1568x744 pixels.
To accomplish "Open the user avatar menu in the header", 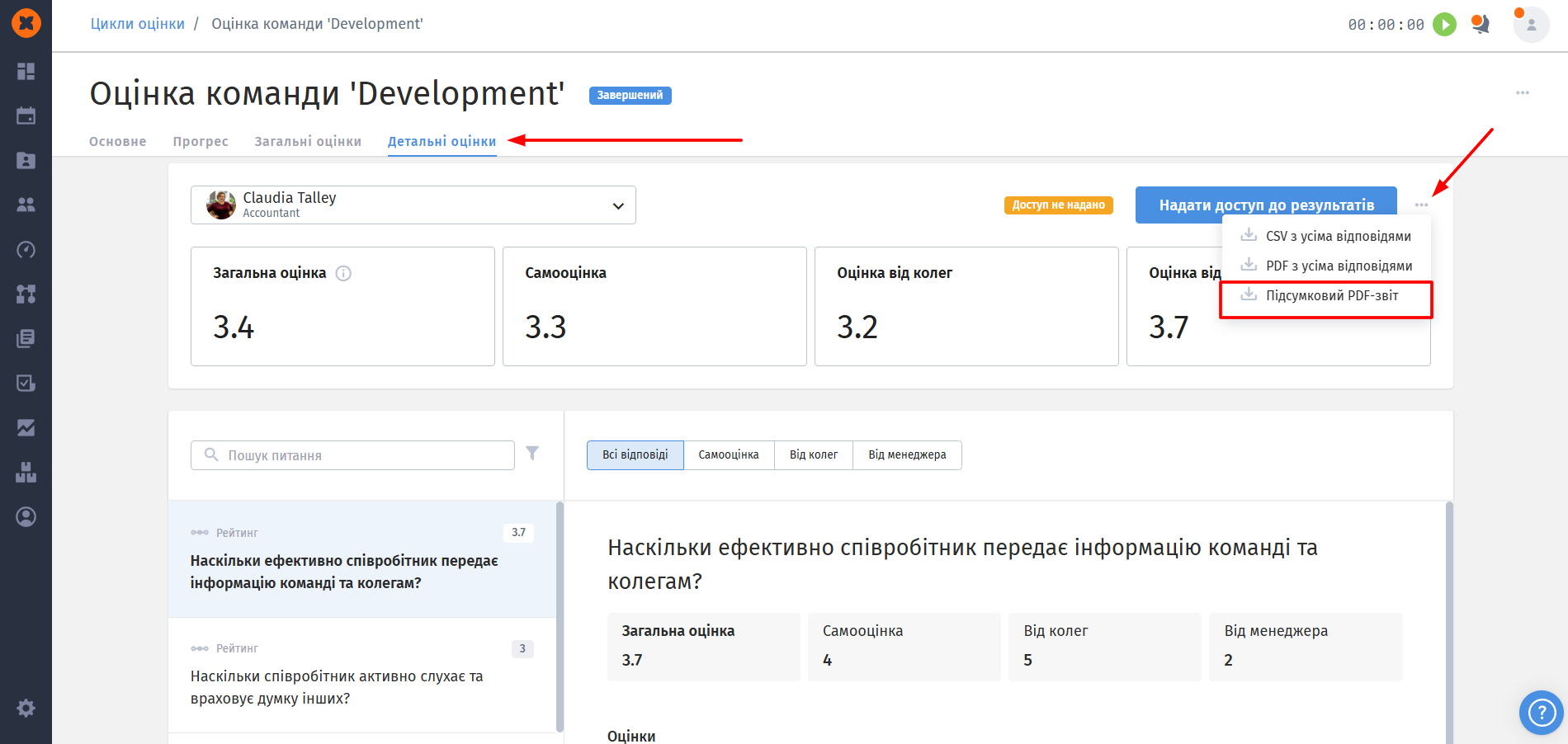I will 1531,25.
